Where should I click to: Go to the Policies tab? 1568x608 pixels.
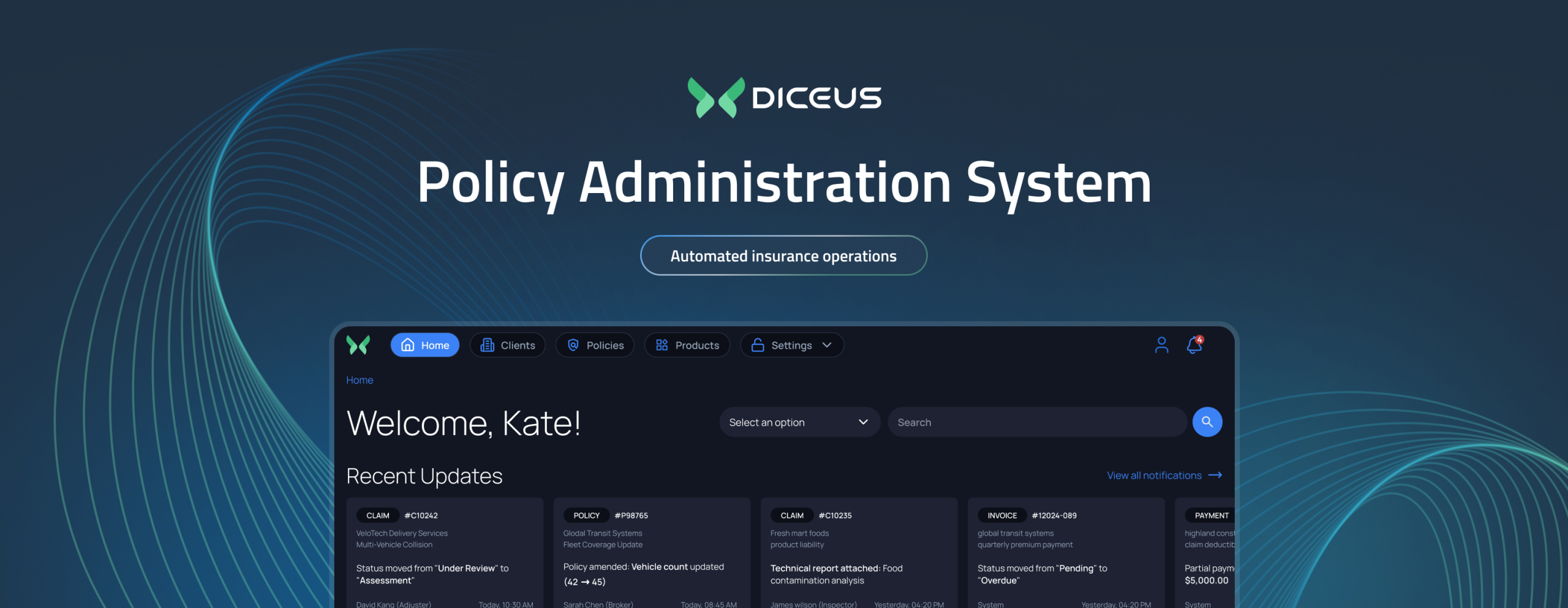(x=595, y=345)
